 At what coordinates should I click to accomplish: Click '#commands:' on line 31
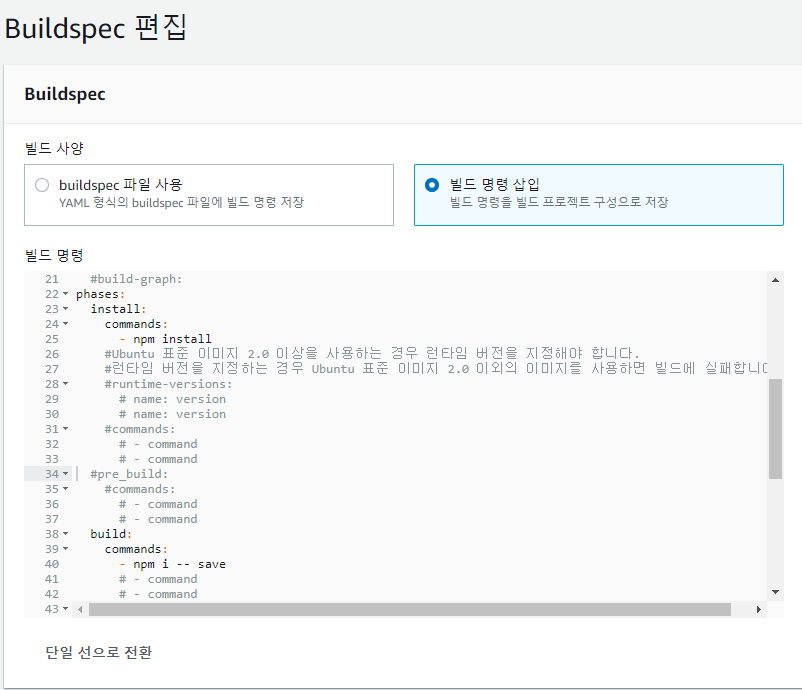coord(140,429)
